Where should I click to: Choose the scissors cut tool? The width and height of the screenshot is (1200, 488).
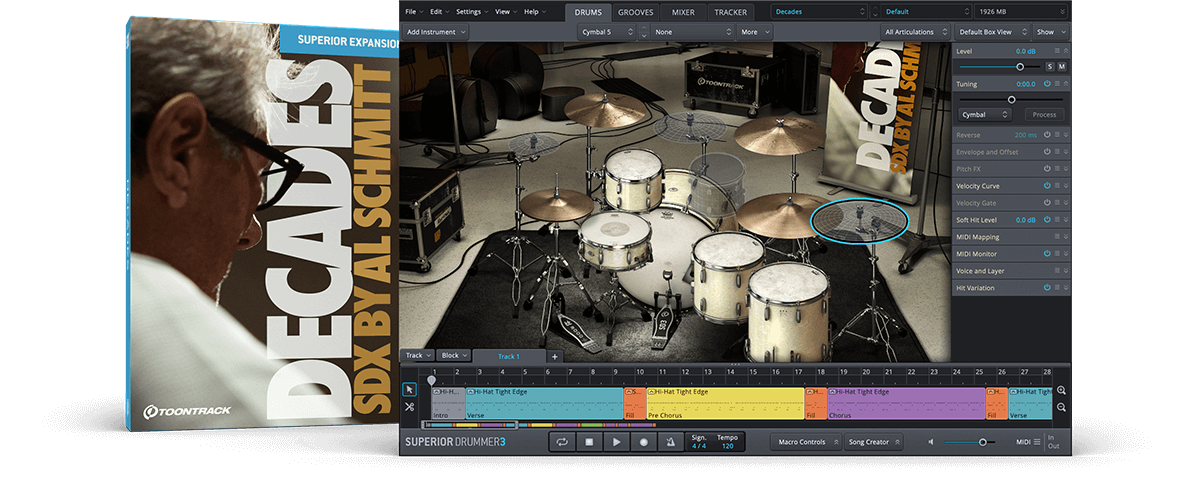click(x=409, y=407)
